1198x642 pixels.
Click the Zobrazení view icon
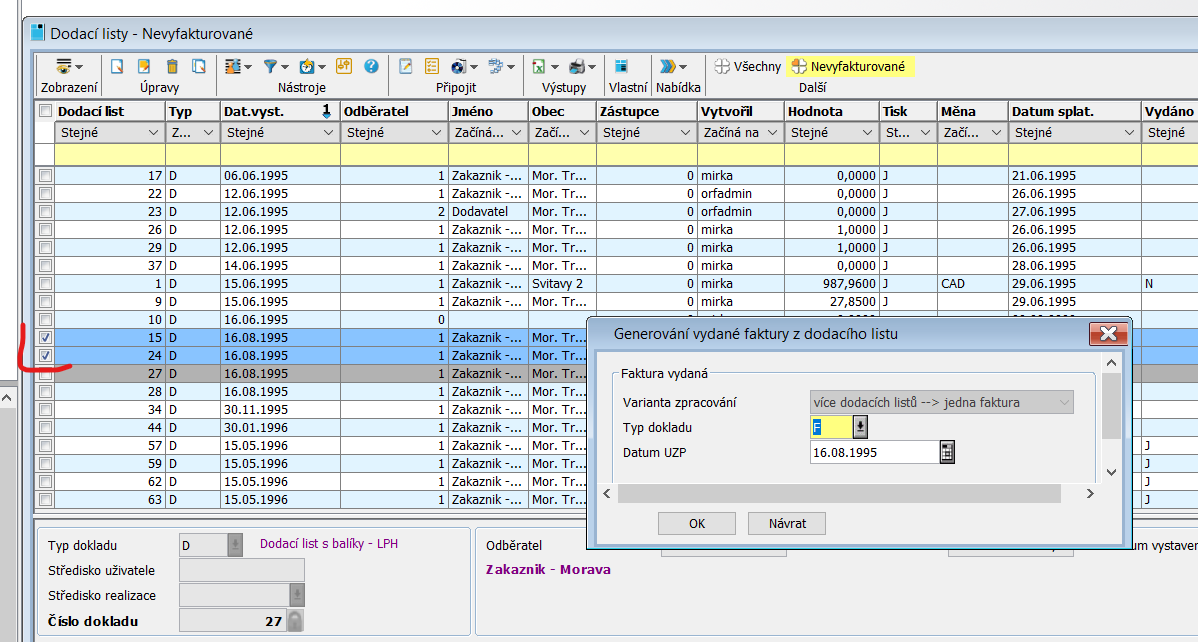65,67
